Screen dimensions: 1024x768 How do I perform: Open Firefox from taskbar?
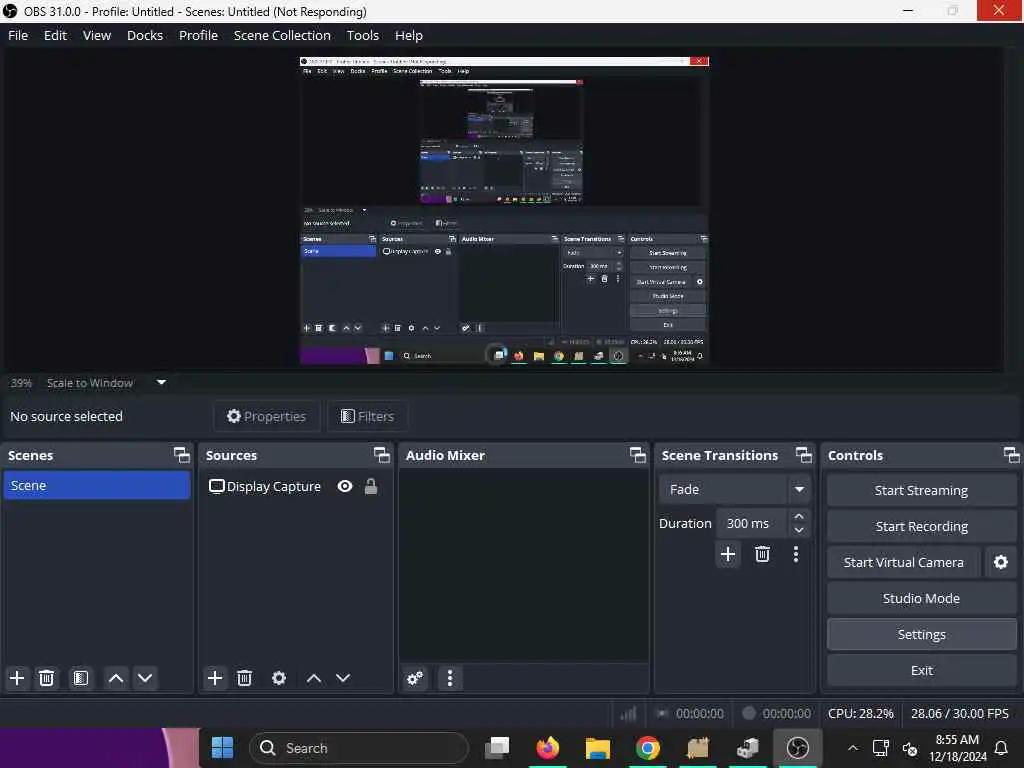click(547, 748)
